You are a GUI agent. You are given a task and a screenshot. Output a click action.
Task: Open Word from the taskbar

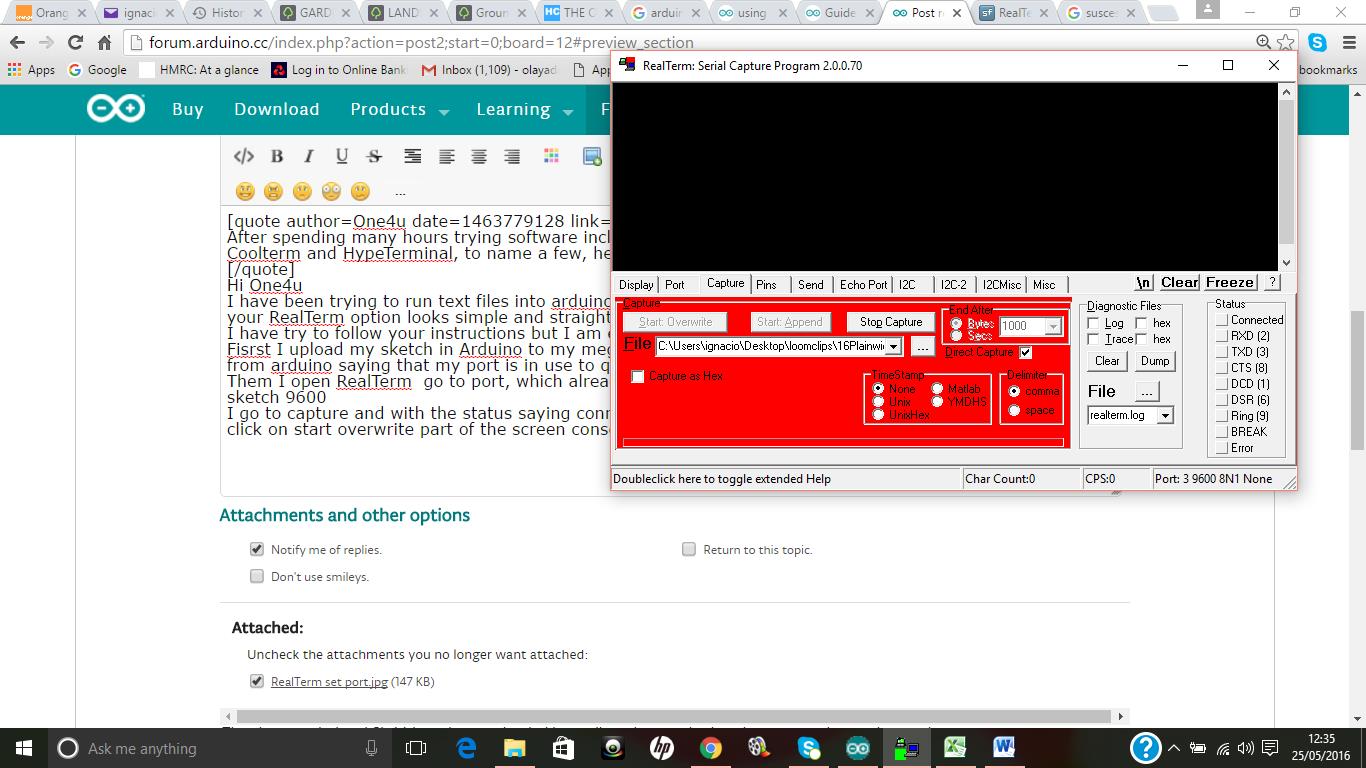[x=1004, y=748]
